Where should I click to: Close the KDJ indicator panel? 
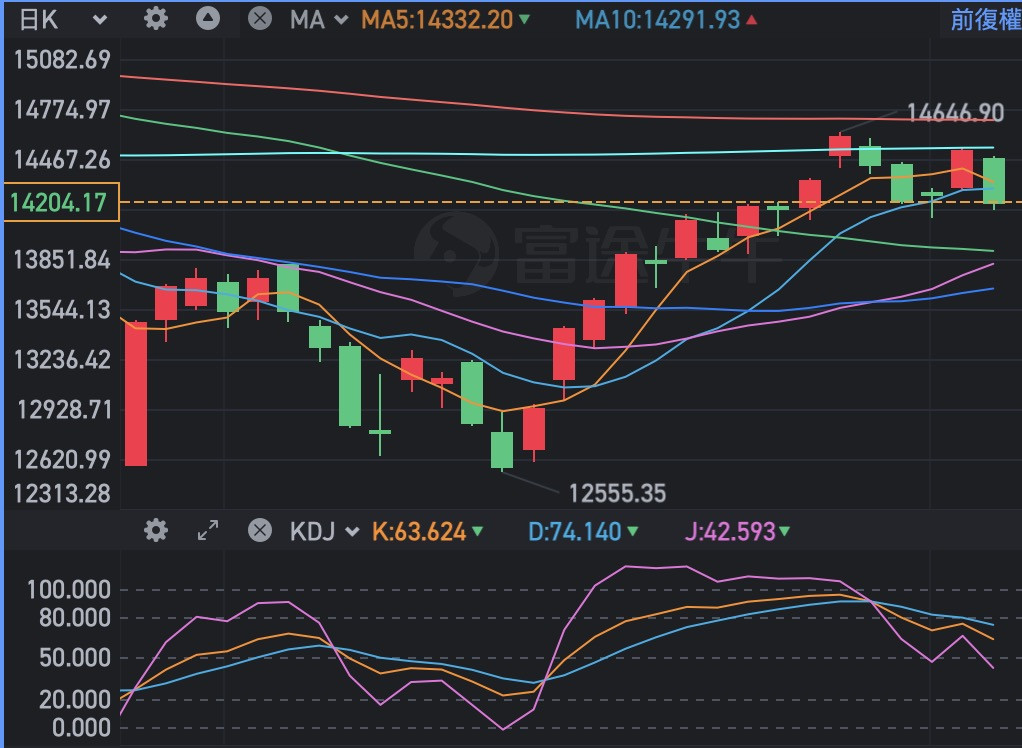click(x=259, y=530)
